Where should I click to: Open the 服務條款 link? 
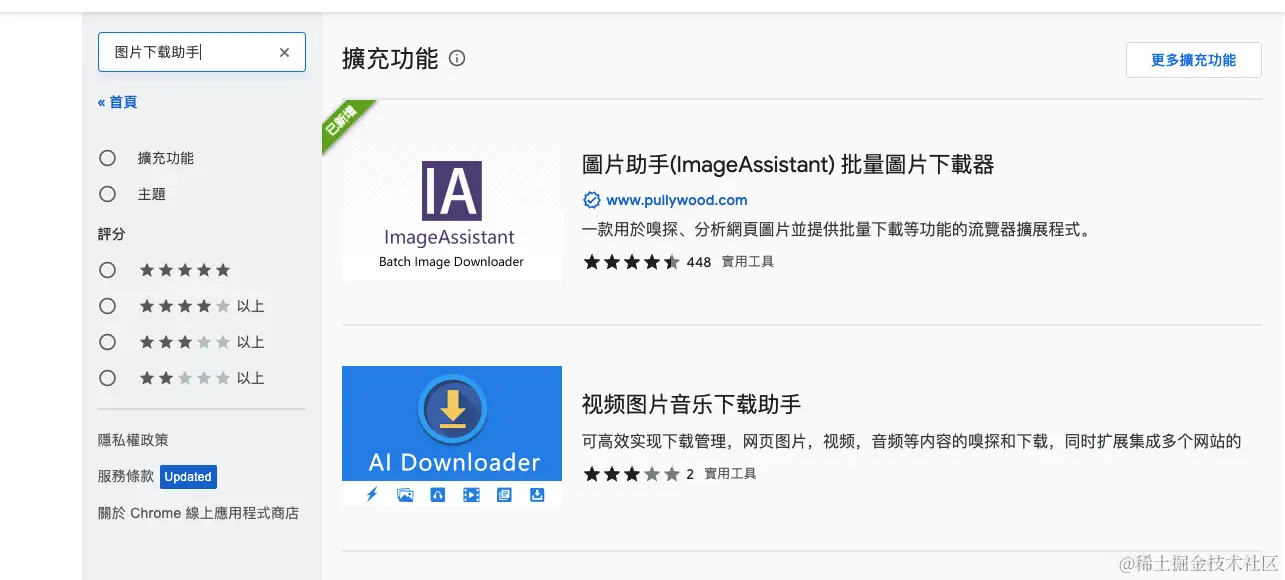click(x=126, y=476)
